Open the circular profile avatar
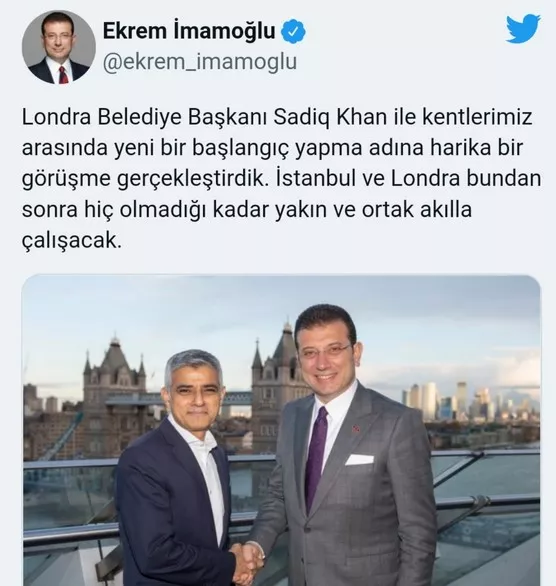 [59, 47]
